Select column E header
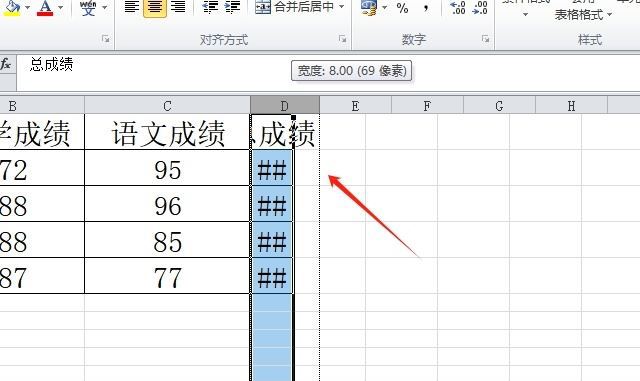Screen dimensions: 640x381 click(x=355, y=106)
